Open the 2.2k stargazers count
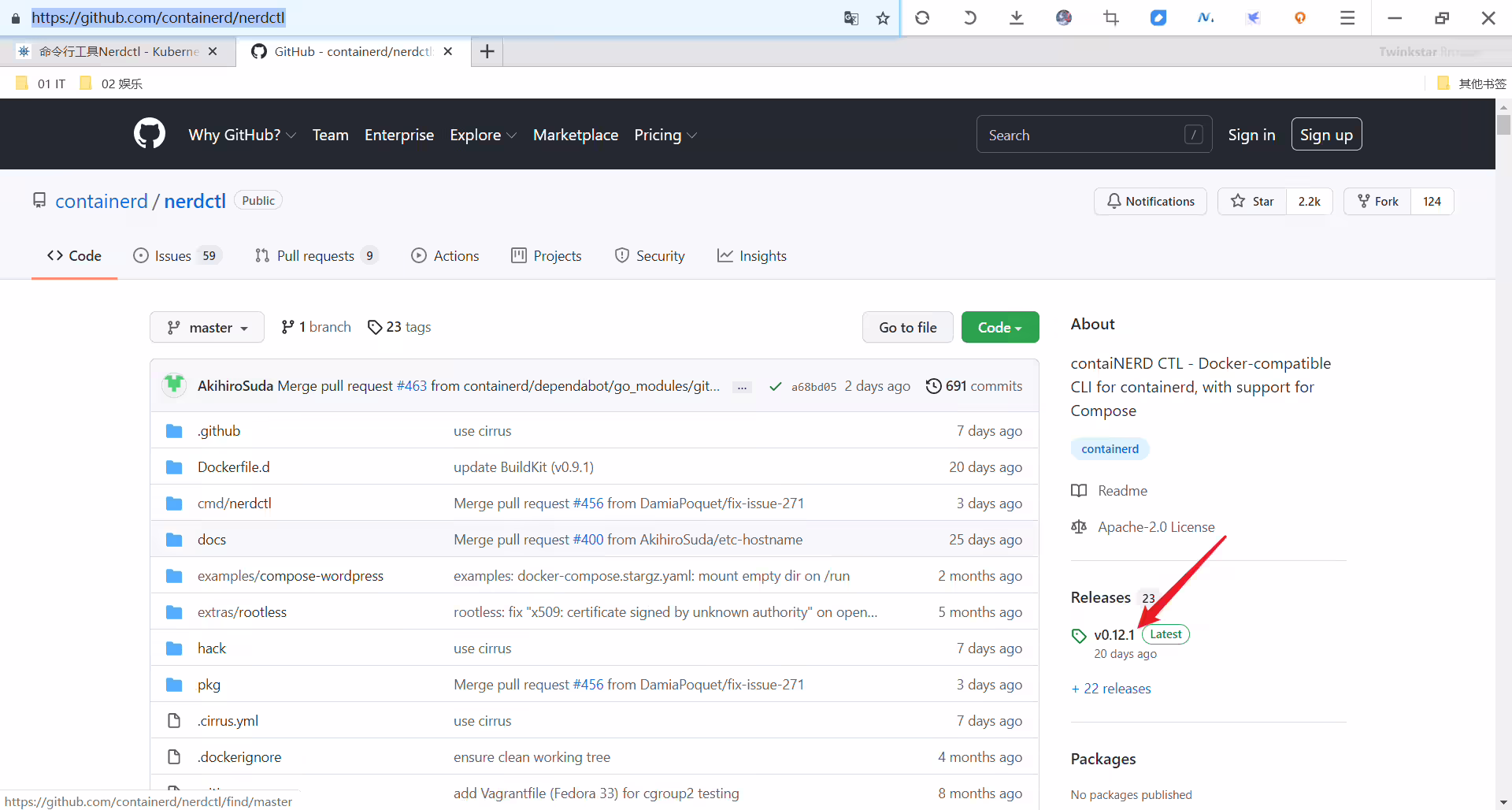Screen dimensions: 1512x810 (1309, 201)
